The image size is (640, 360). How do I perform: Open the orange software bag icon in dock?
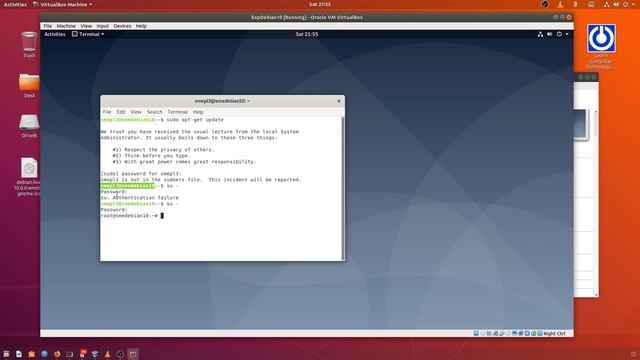pos(31,354)
